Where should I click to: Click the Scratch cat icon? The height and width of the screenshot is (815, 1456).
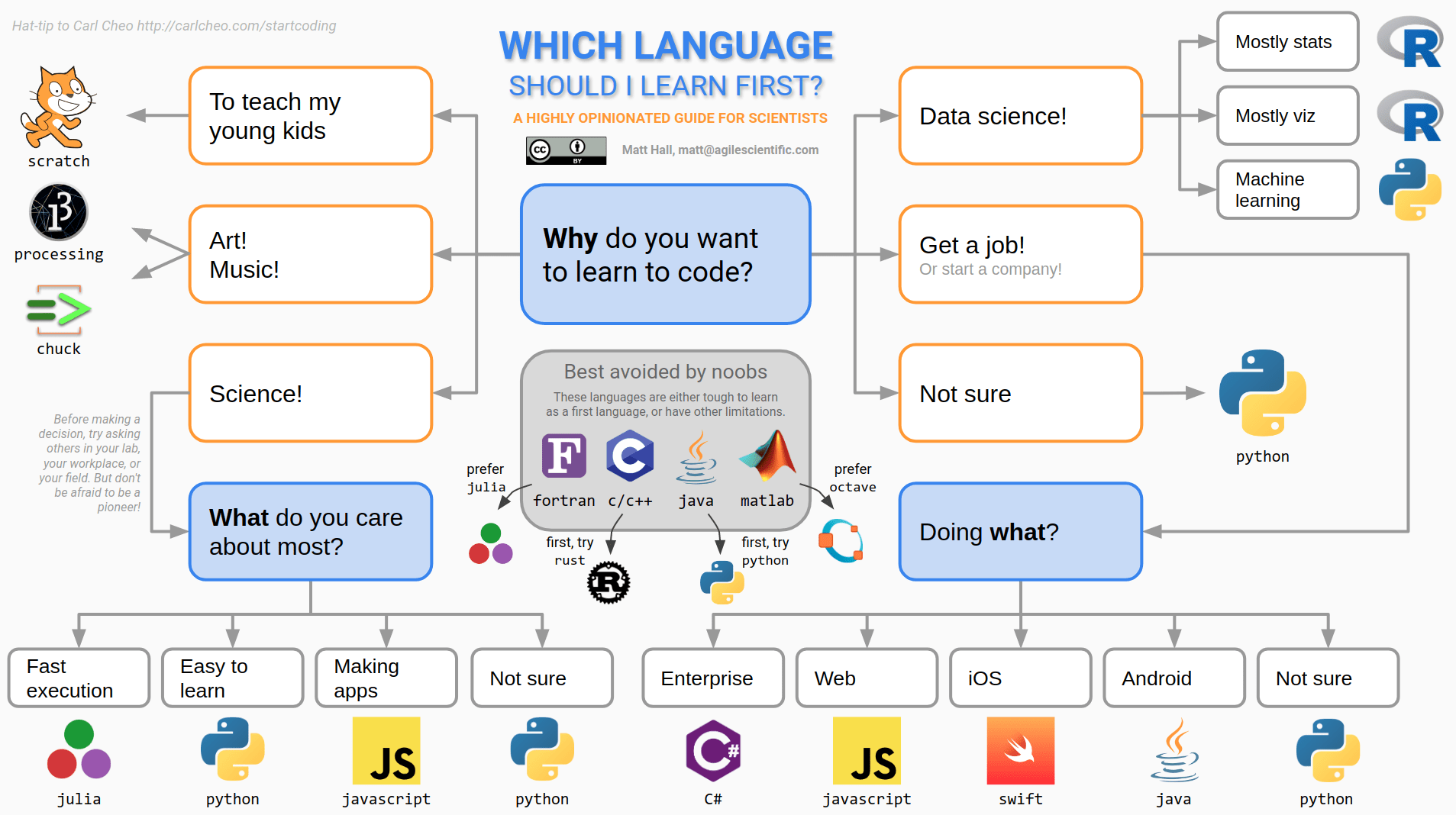(57, 107)
